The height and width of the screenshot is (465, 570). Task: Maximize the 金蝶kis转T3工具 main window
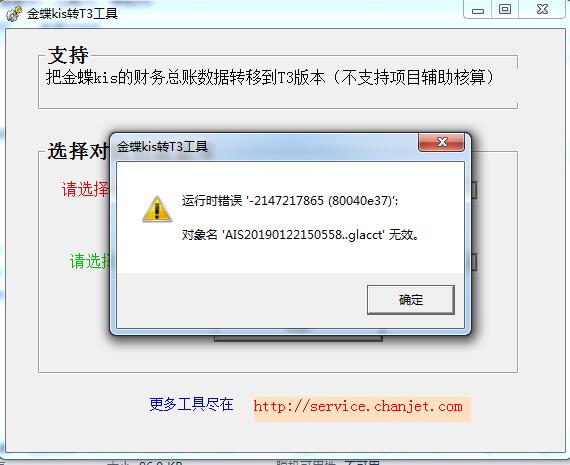pos(505,9)
